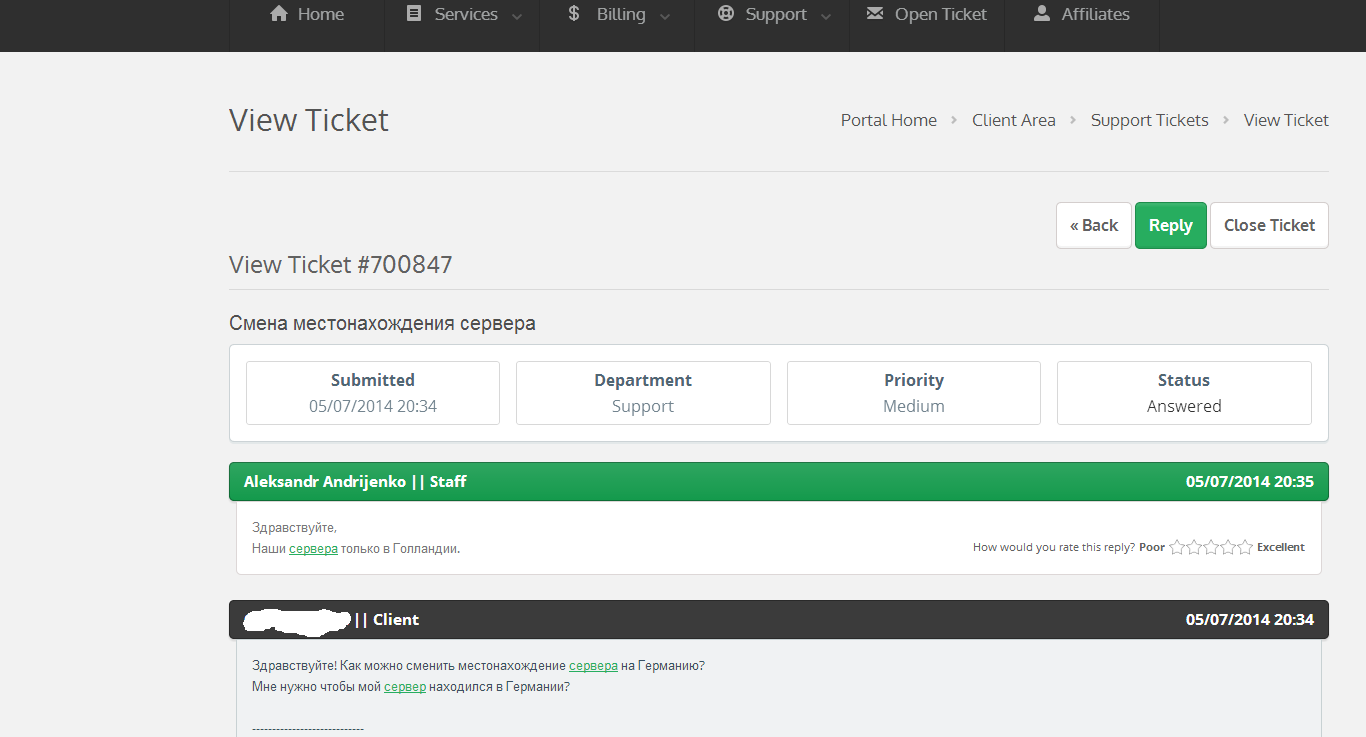The width and height of the screenshot is (1366, 737).
Task: Rate the staff reply one star
Action: click(x=1177, y=547)
